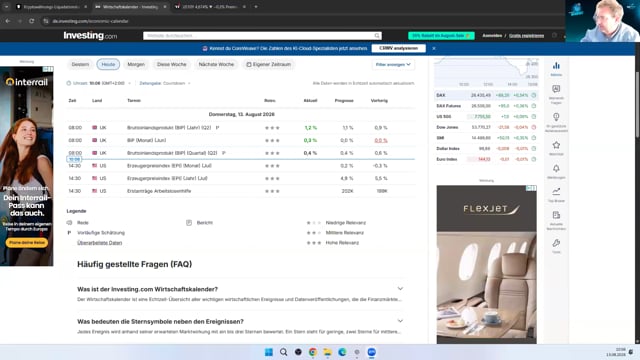Click the site info icon in address bar
Image resolution: width=640 pixels, height=360 pixels.
tap(46, 21)
